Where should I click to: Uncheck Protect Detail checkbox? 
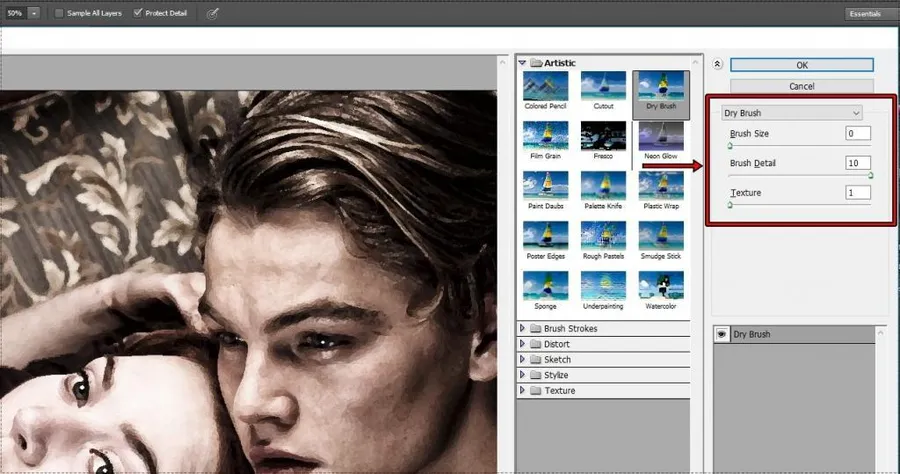tap(138, 13)
